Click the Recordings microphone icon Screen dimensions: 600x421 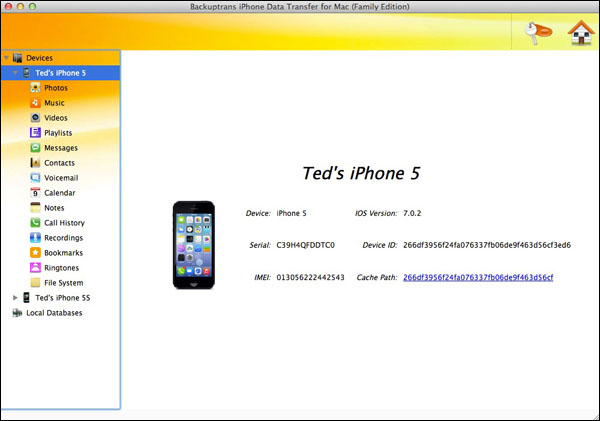click(x=35, y=237)
